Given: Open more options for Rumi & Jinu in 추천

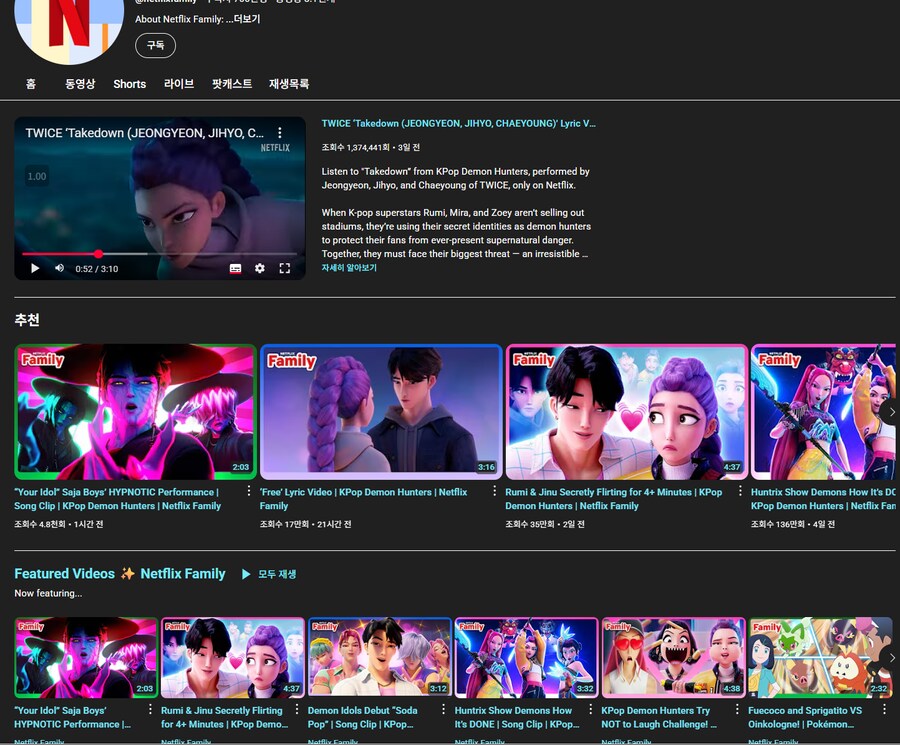Looking at the screenshot, I should tap(740, 491).
